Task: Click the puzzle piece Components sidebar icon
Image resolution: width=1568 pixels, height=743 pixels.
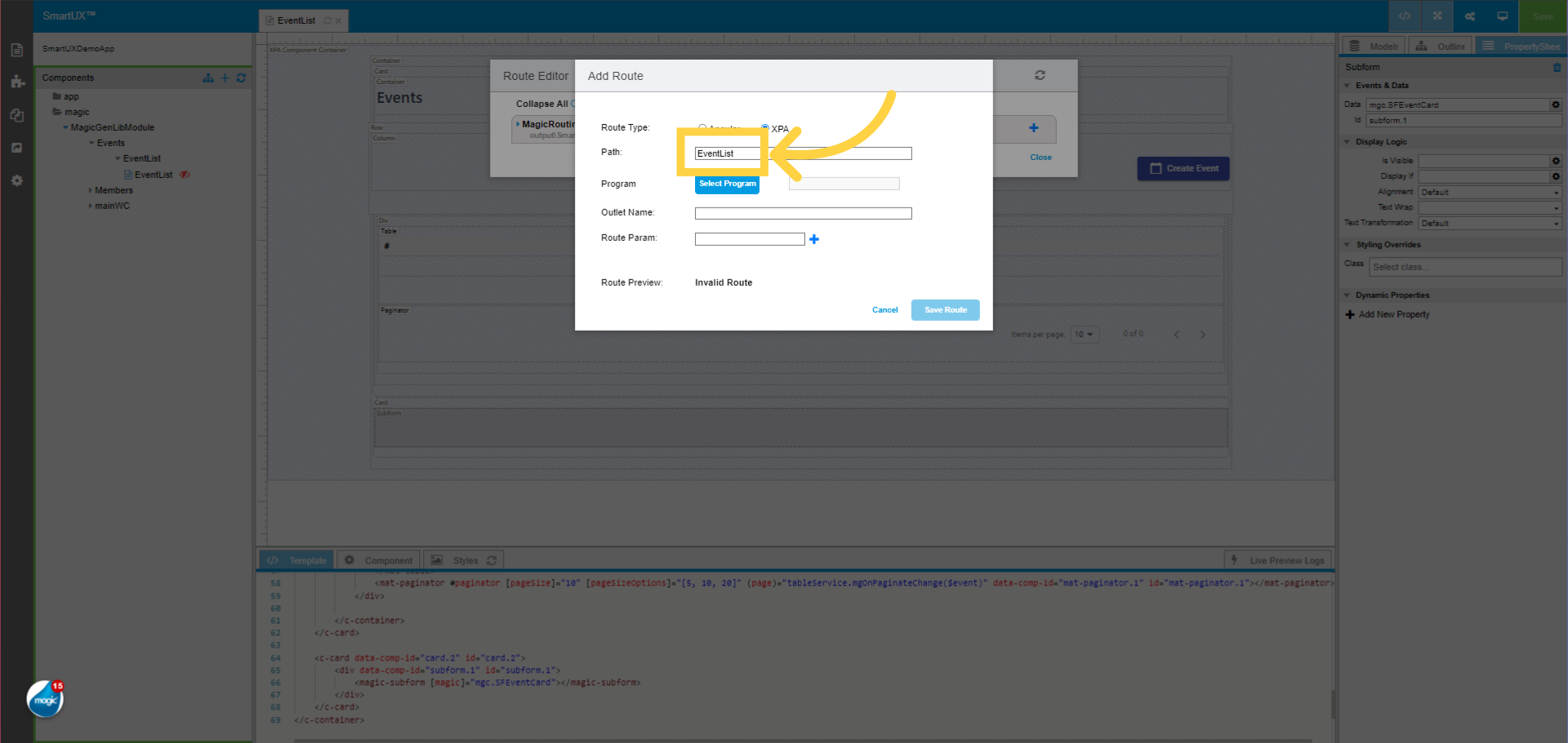Action: pos(16,82)
